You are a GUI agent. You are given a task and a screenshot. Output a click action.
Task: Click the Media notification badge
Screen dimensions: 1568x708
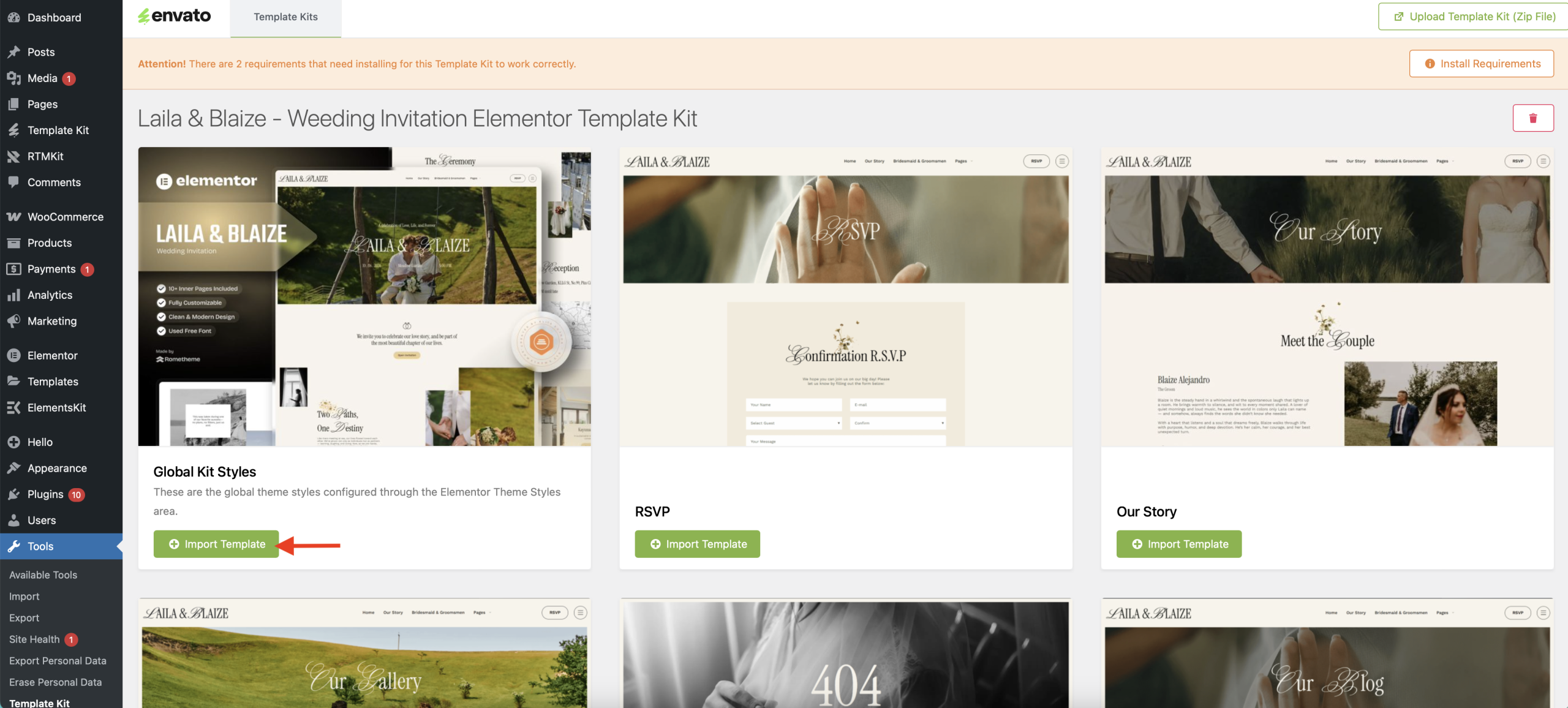tap(69, 79)
